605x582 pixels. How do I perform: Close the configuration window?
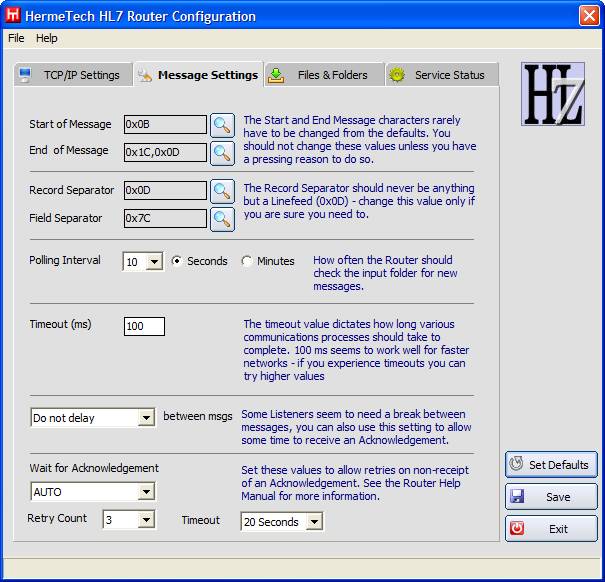589,16
